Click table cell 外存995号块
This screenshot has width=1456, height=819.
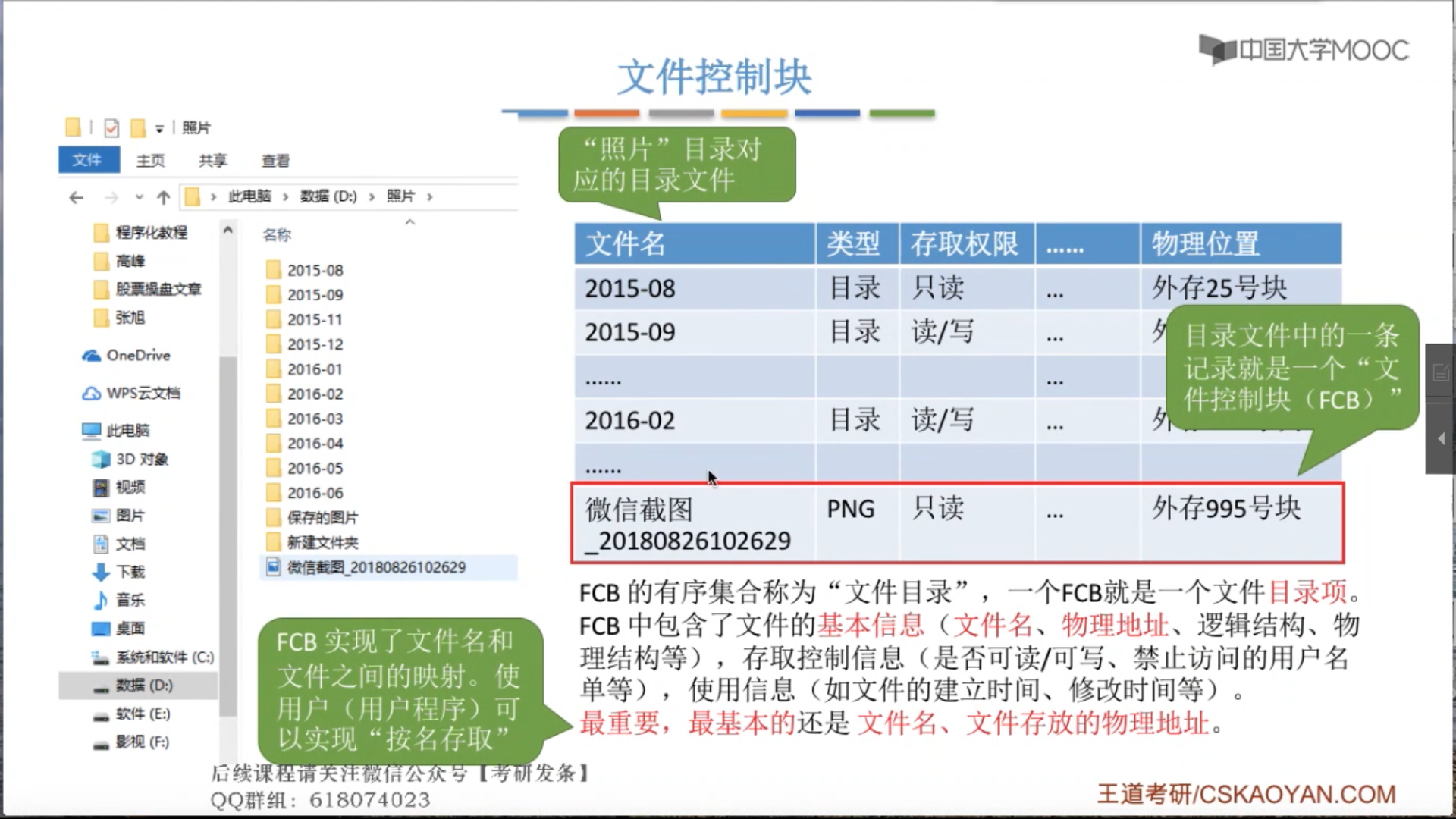tap(1241, 522)
